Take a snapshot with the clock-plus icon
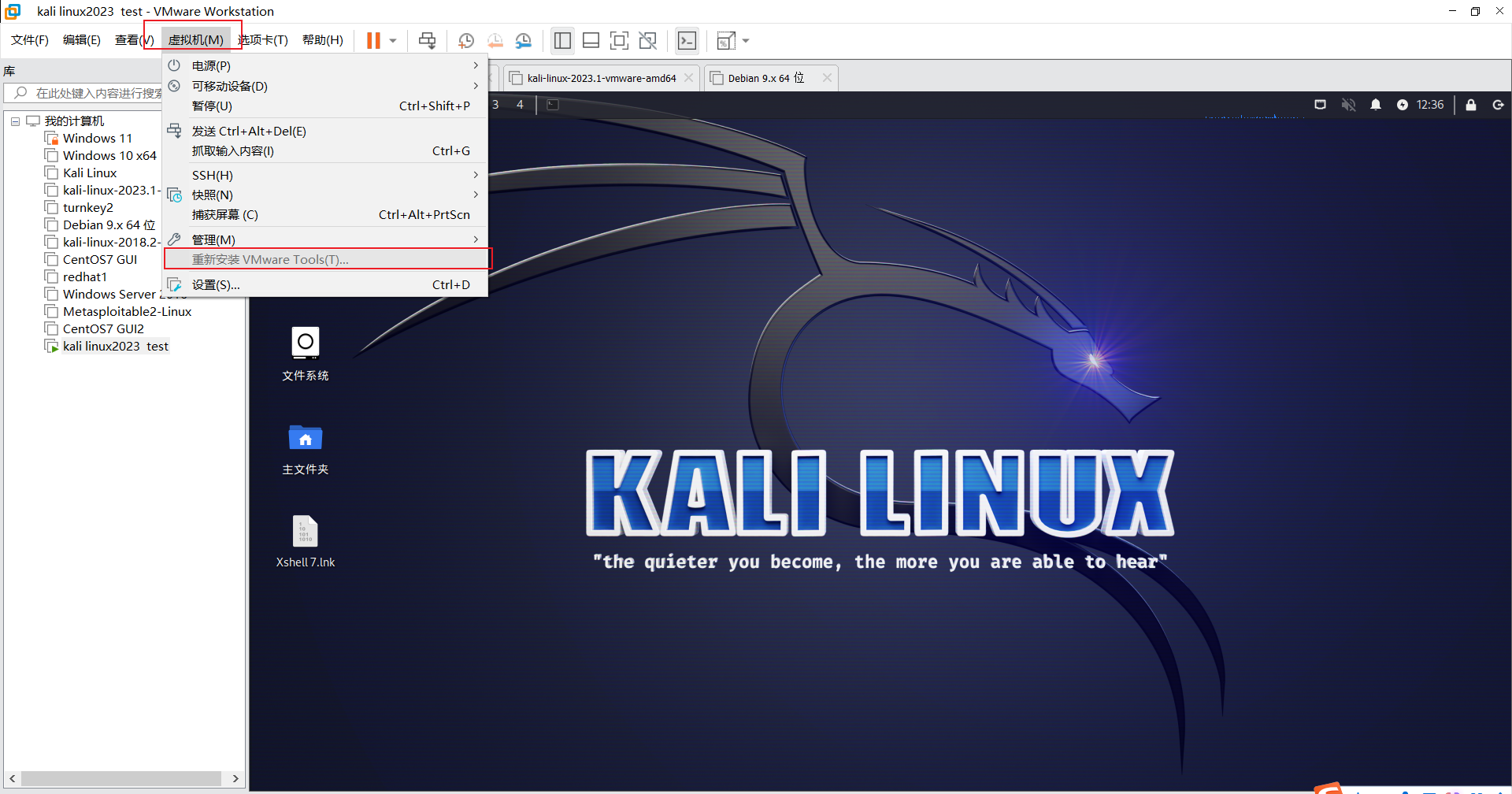The height and width of the screenshot is (794, 1512). point(466,40)
